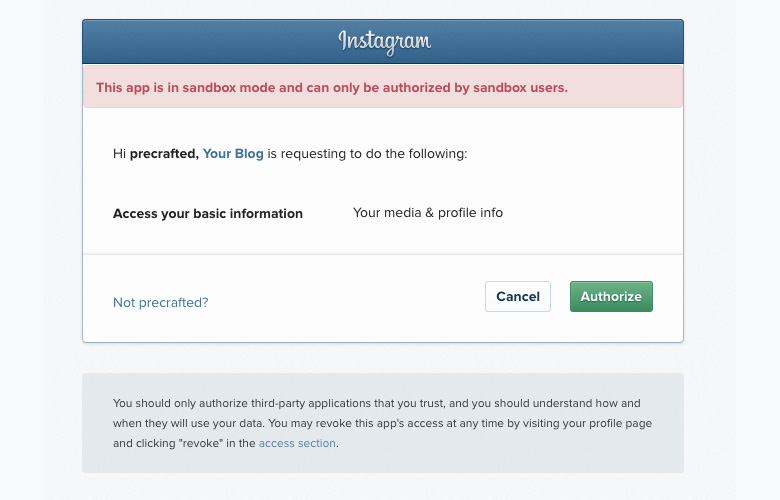The width and height of the screenshot is (780, 500).
Task: Click 'when they will use your data' sentence
Action: pyautogui.click(x=189, y=423)
